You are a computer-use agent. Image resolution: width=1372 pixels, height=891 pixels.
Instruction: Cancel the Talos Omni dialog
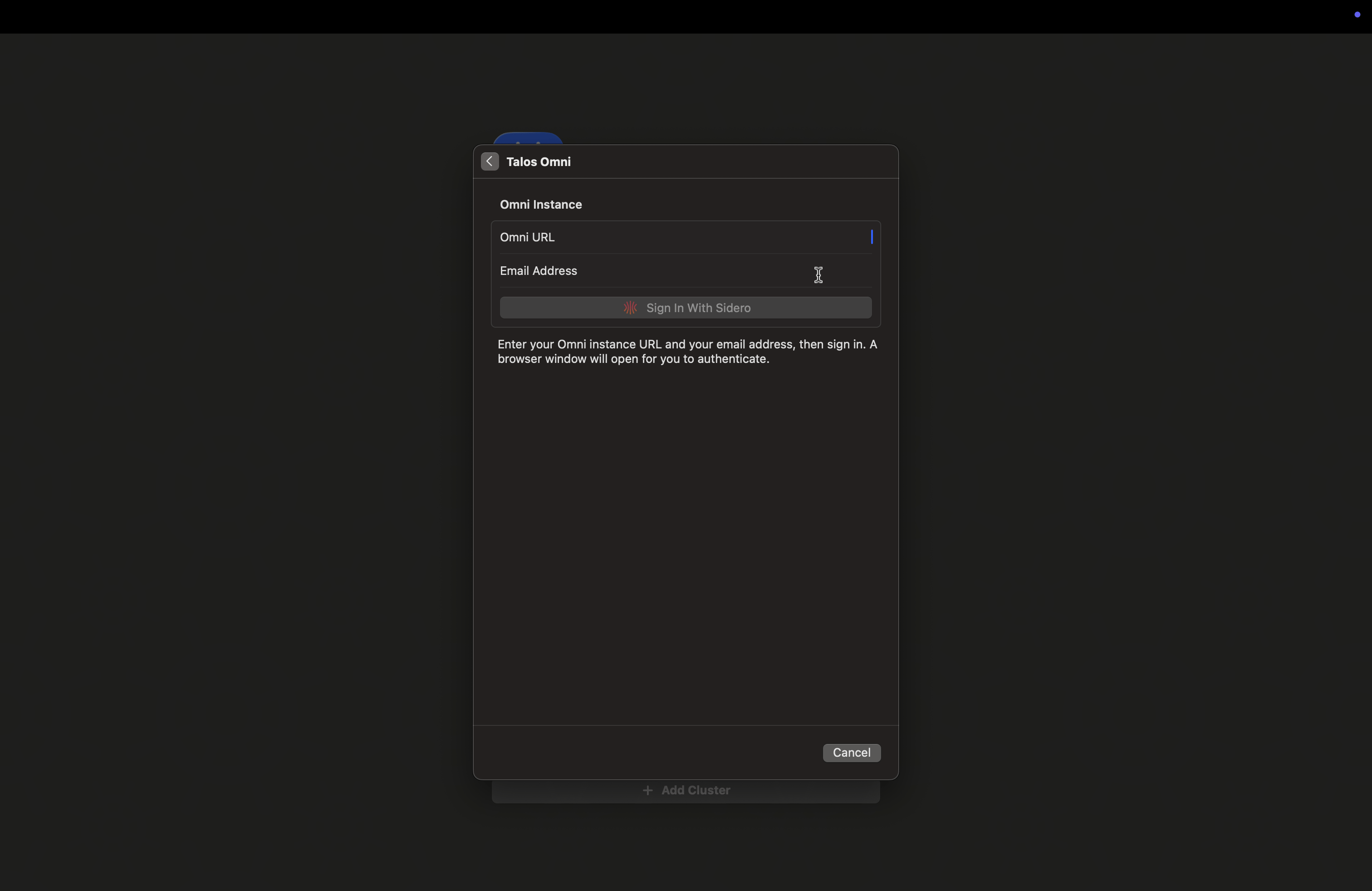[x=852, y=753]
